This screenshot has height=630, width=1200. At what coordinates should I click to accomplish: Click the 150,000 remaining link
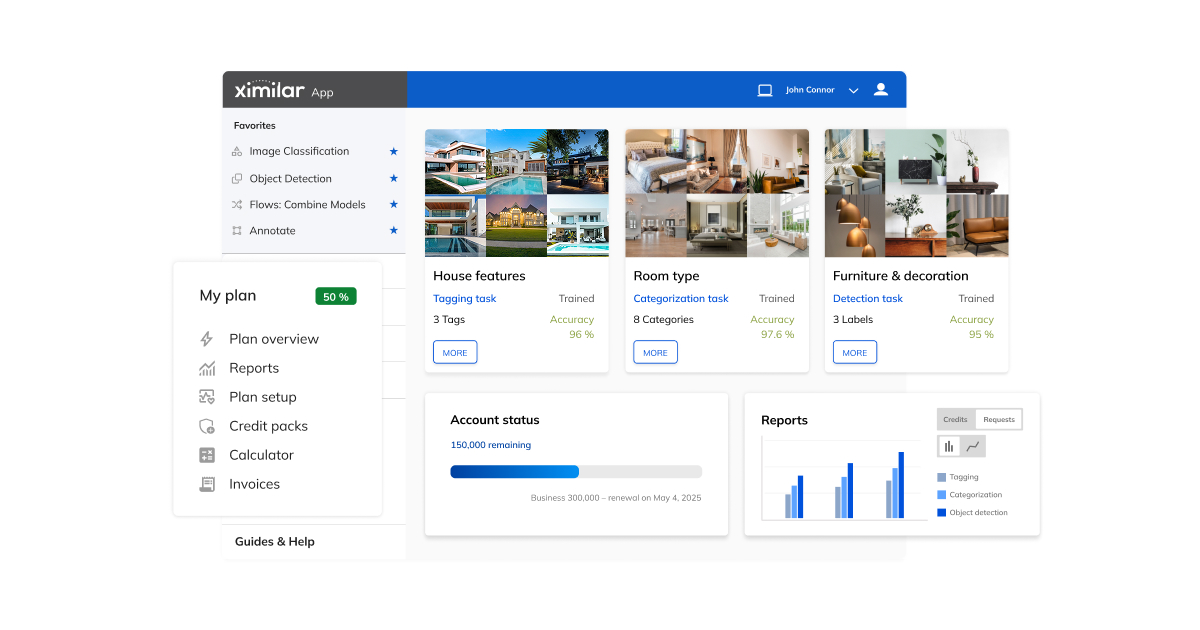tap(491, 445)
